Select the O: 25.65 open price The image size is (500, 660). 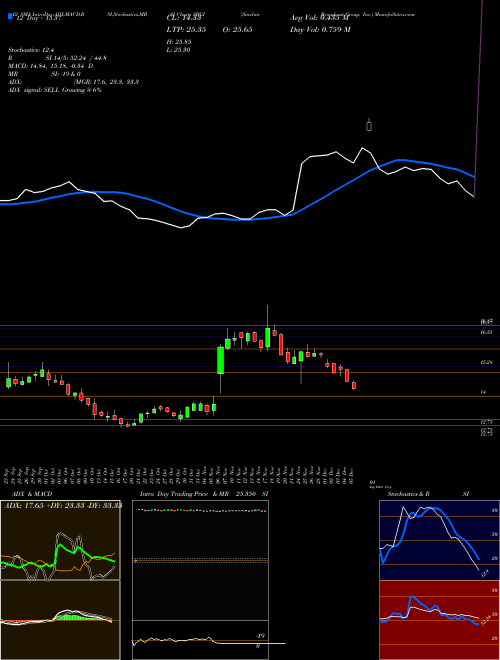click(x=236, y=29)
